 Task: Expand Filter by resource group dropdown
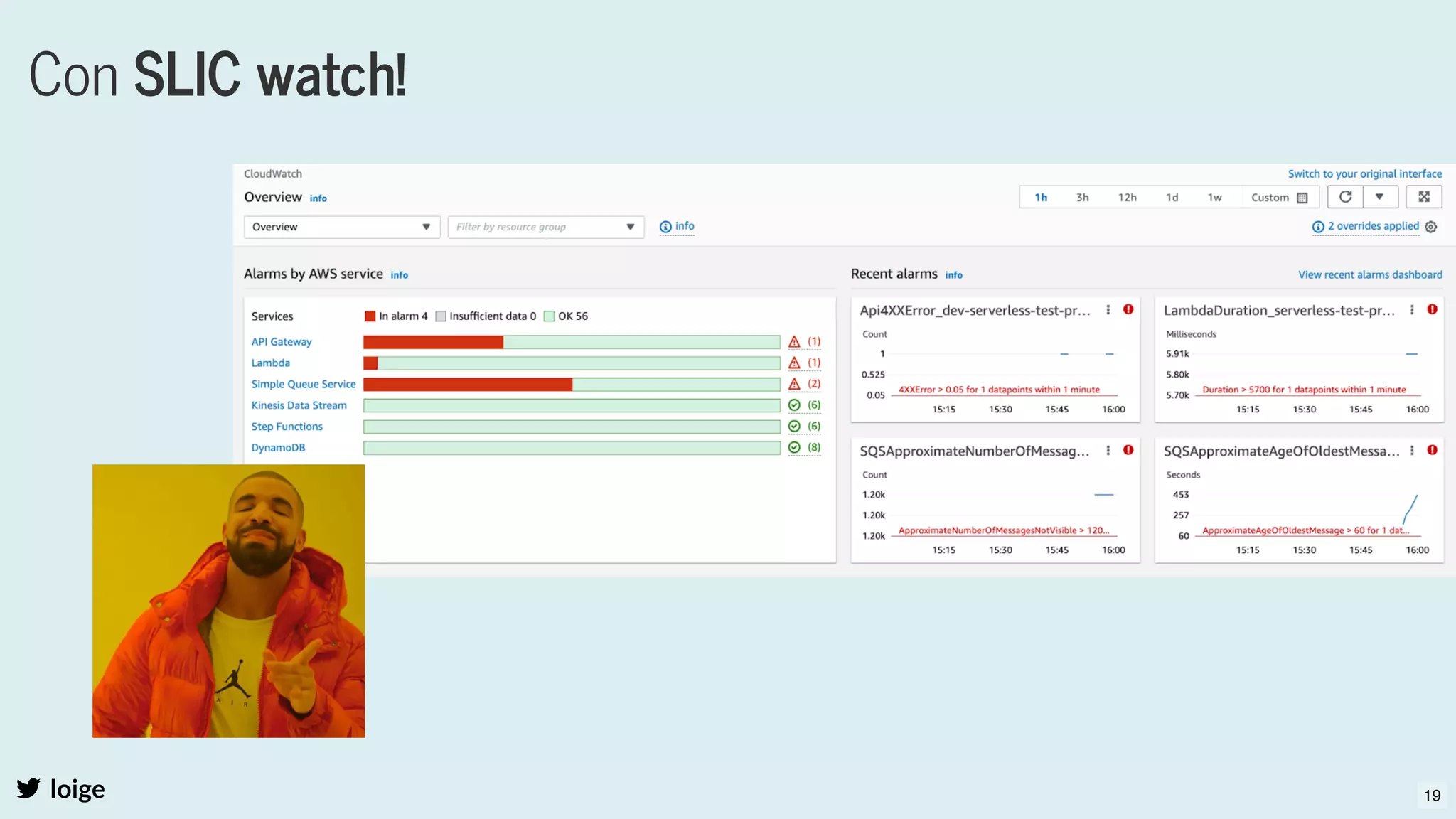click(x=545, y=227)
